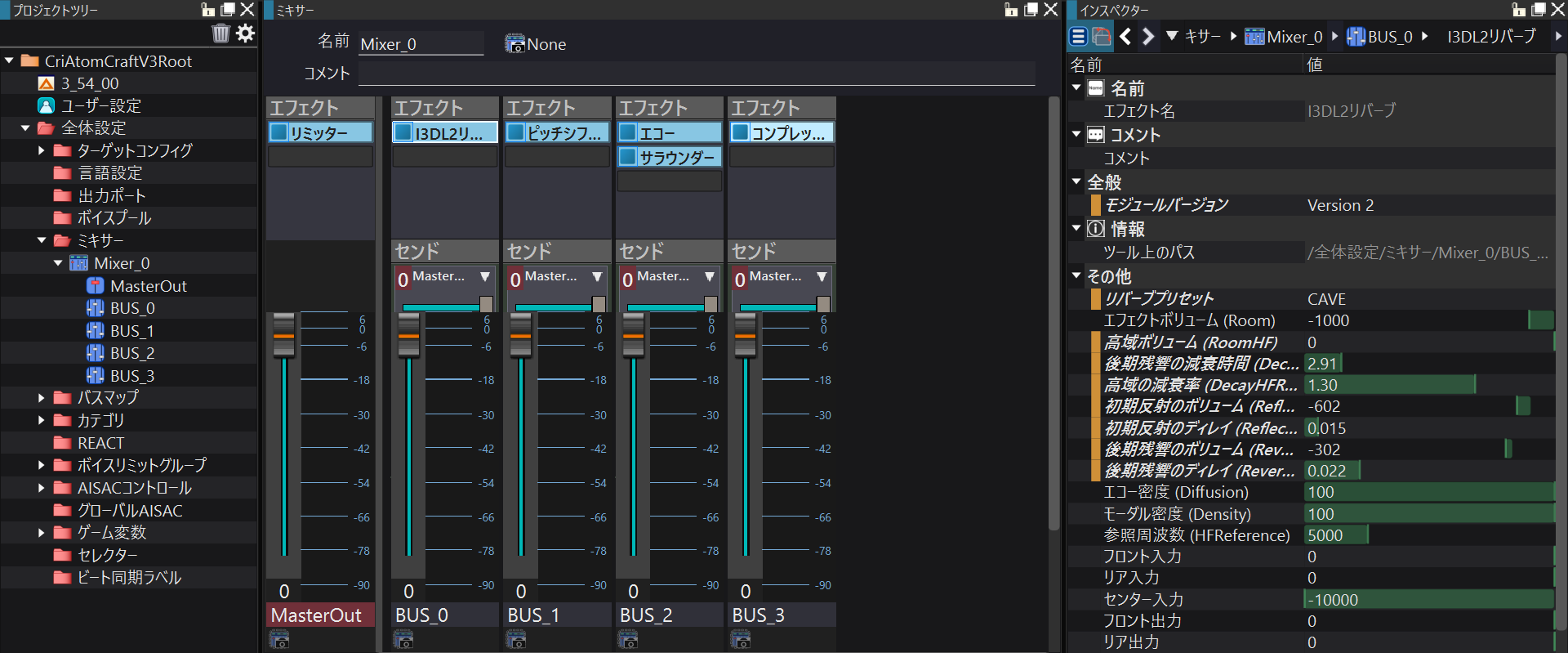Click the 情報 section info icon
The height and width of the screenshot is (653, 1568).
click(x=1096, y=229)
